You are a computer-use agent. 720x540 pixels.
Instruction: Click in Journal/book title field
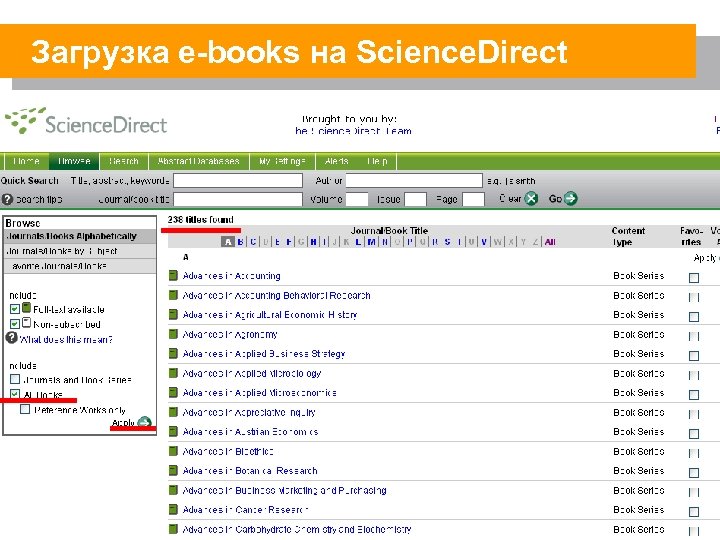click(x=238, y=199)
